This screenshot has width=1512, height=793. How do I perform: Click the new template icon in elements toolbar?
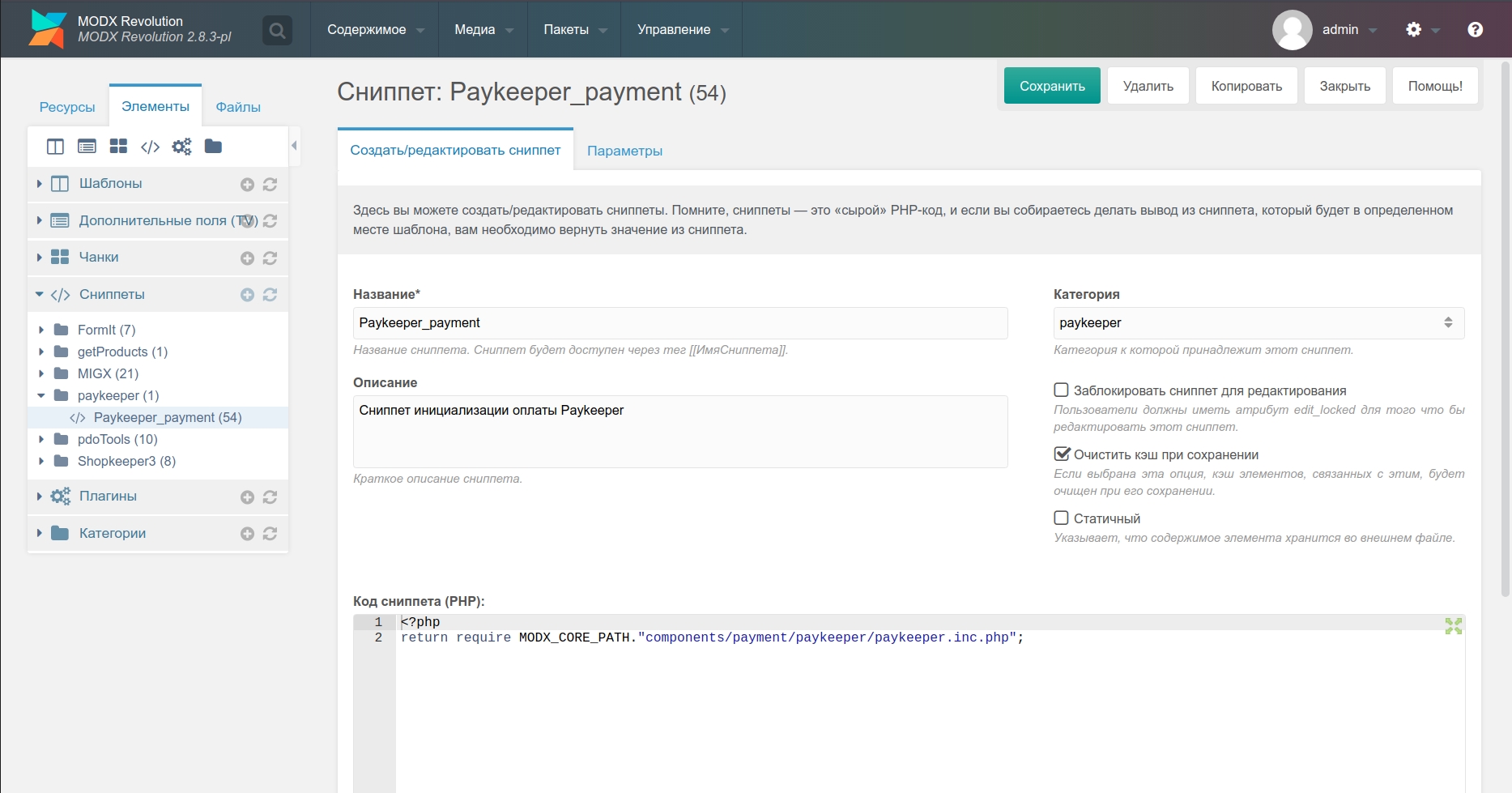[55, 147]
